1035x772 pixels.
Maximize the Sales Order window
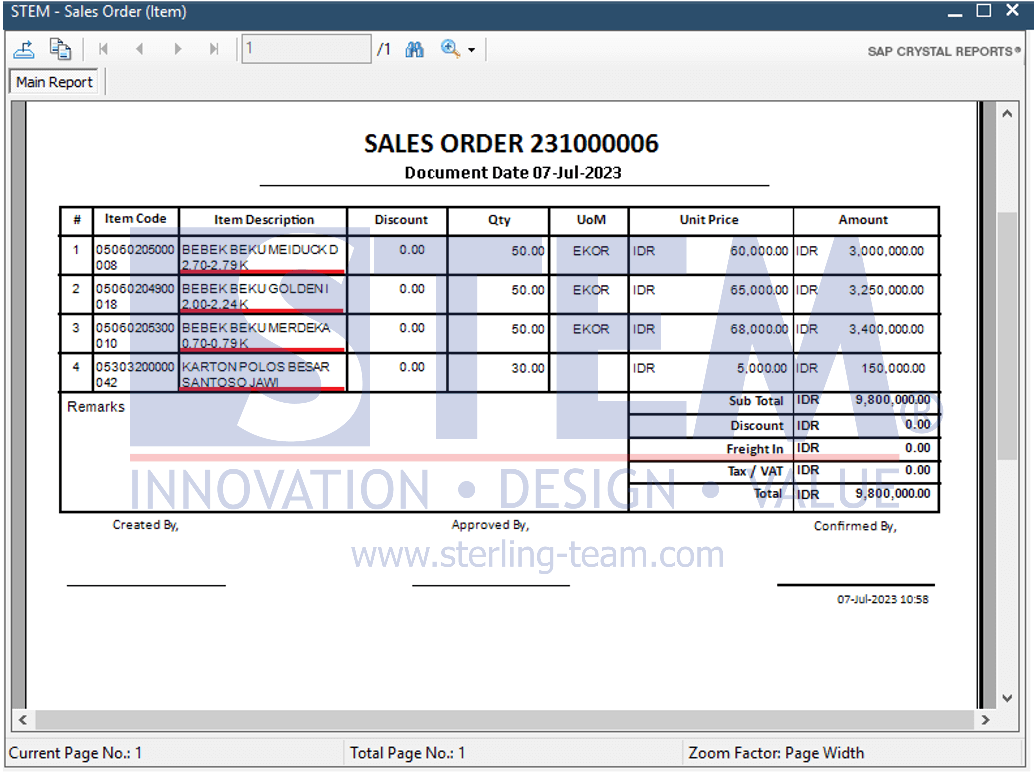(984, 11)
